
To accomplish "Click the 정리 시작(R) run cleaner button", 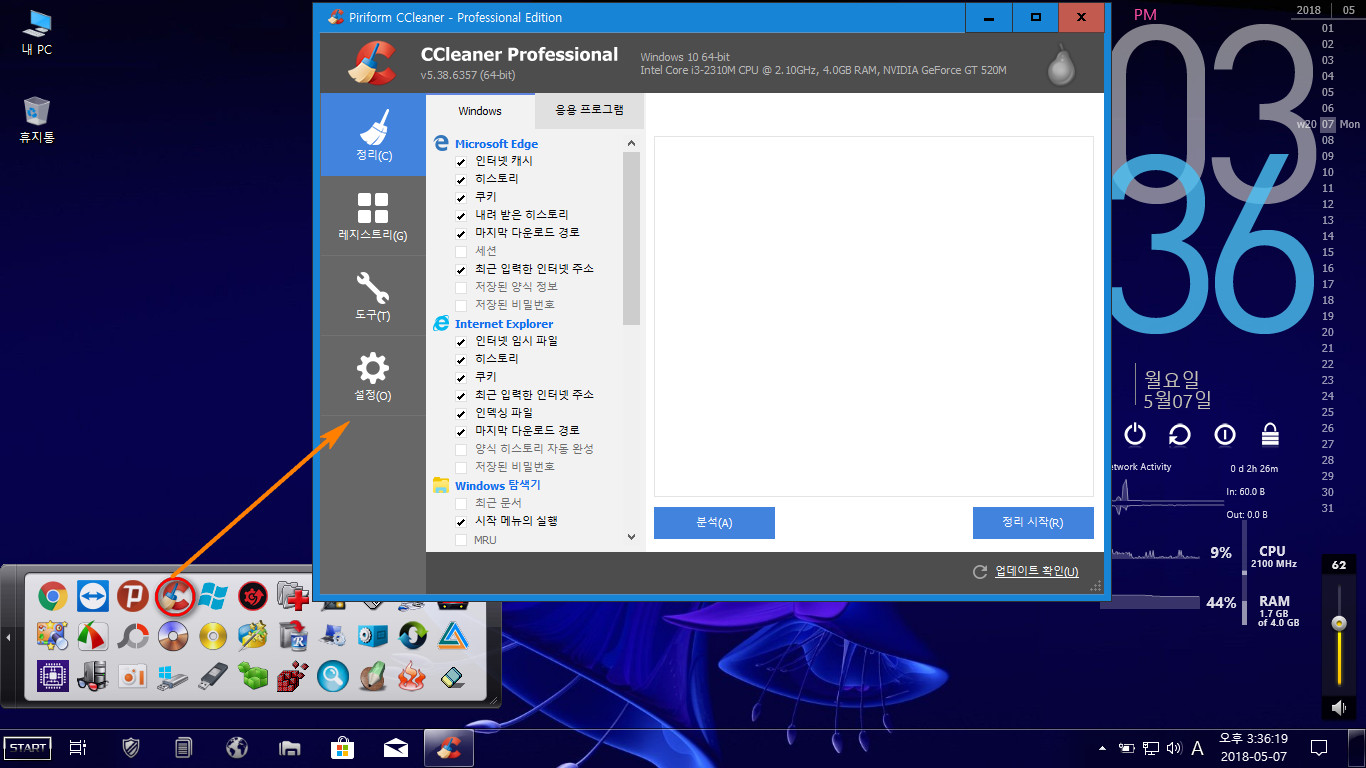I will click(x=1033, y=522).
